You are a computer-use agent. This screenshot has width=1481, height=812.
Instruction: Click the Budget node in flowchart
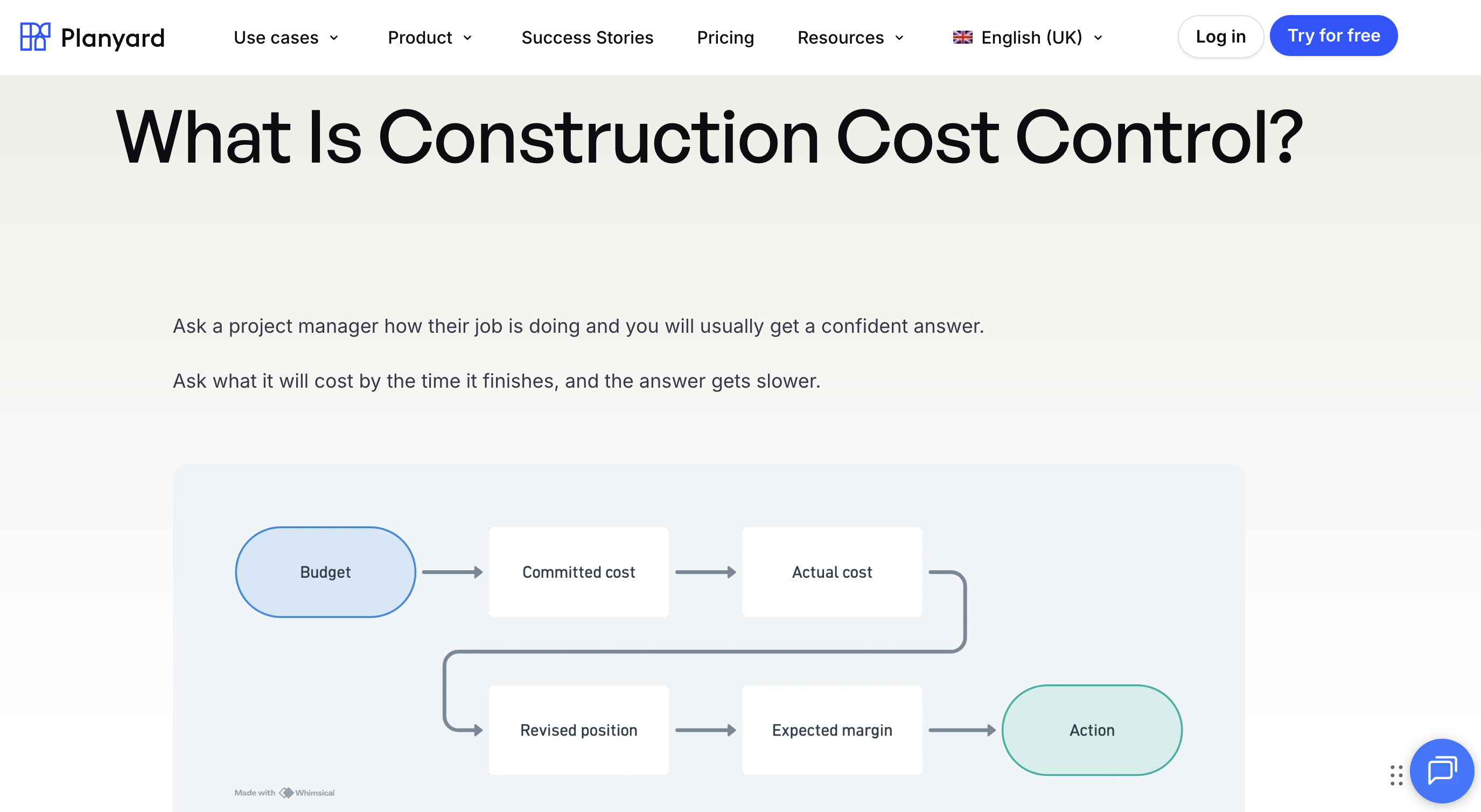coord(325,572)
